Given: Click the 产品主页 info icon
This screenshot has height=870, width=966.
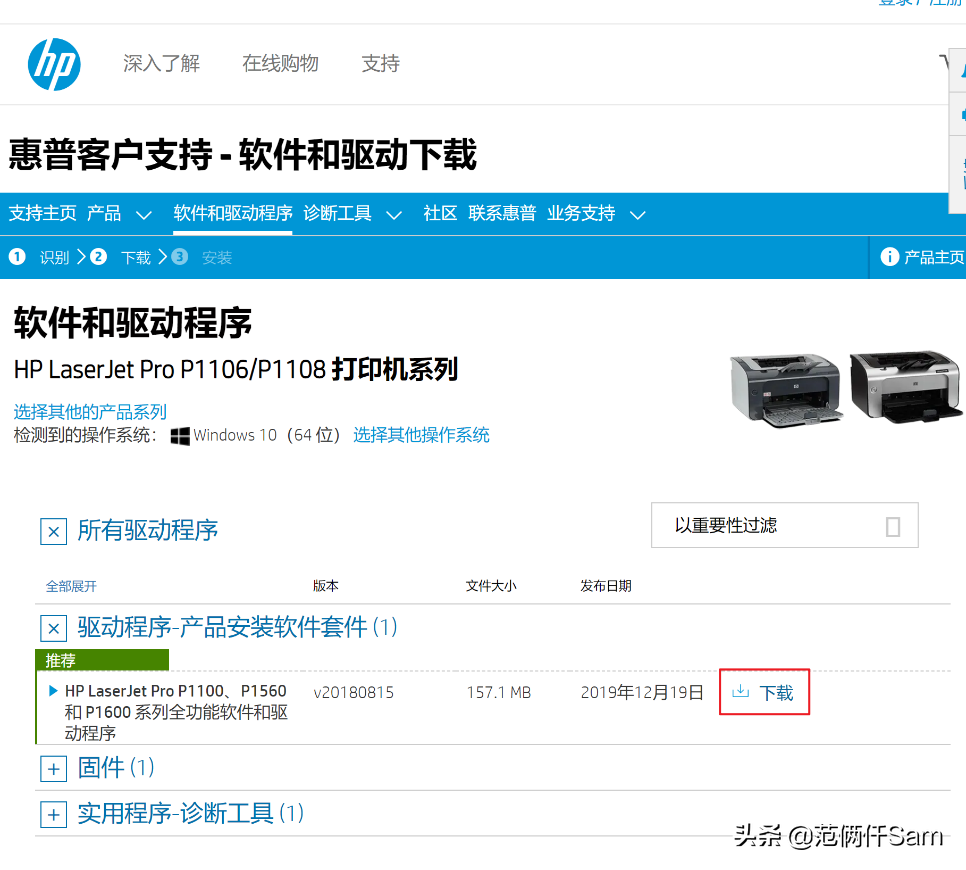Looking at the screenshot, I should click(890, 256).
